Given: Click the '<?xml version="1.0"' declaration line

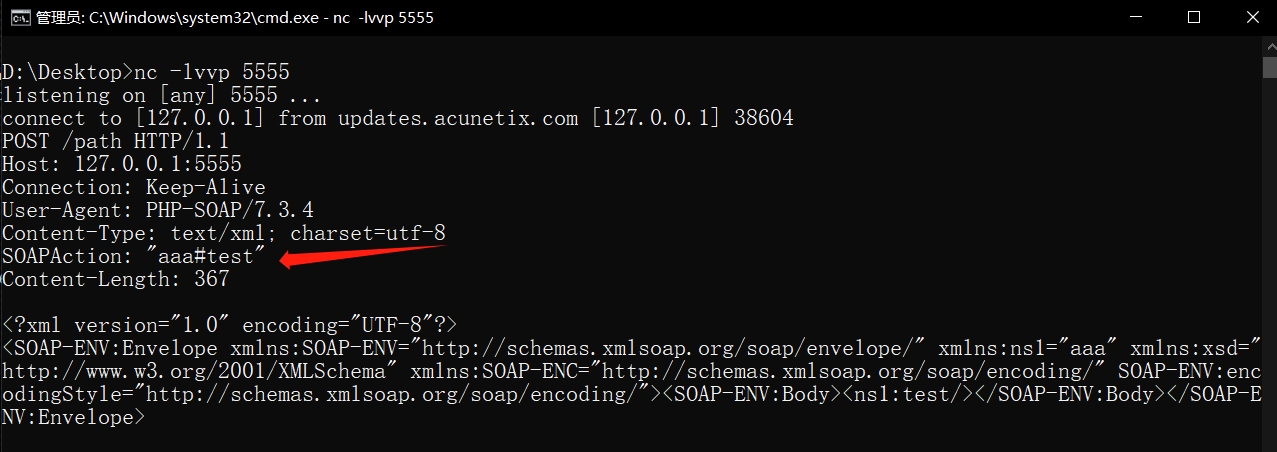Looking at the screenshot, I should [230, 325].
